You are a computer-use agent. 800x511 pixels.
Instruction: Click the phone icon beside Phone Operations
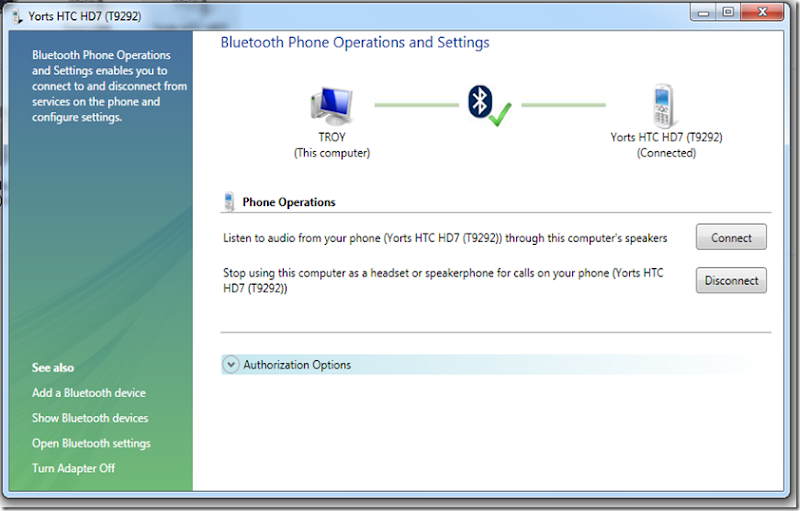[229, 201]
